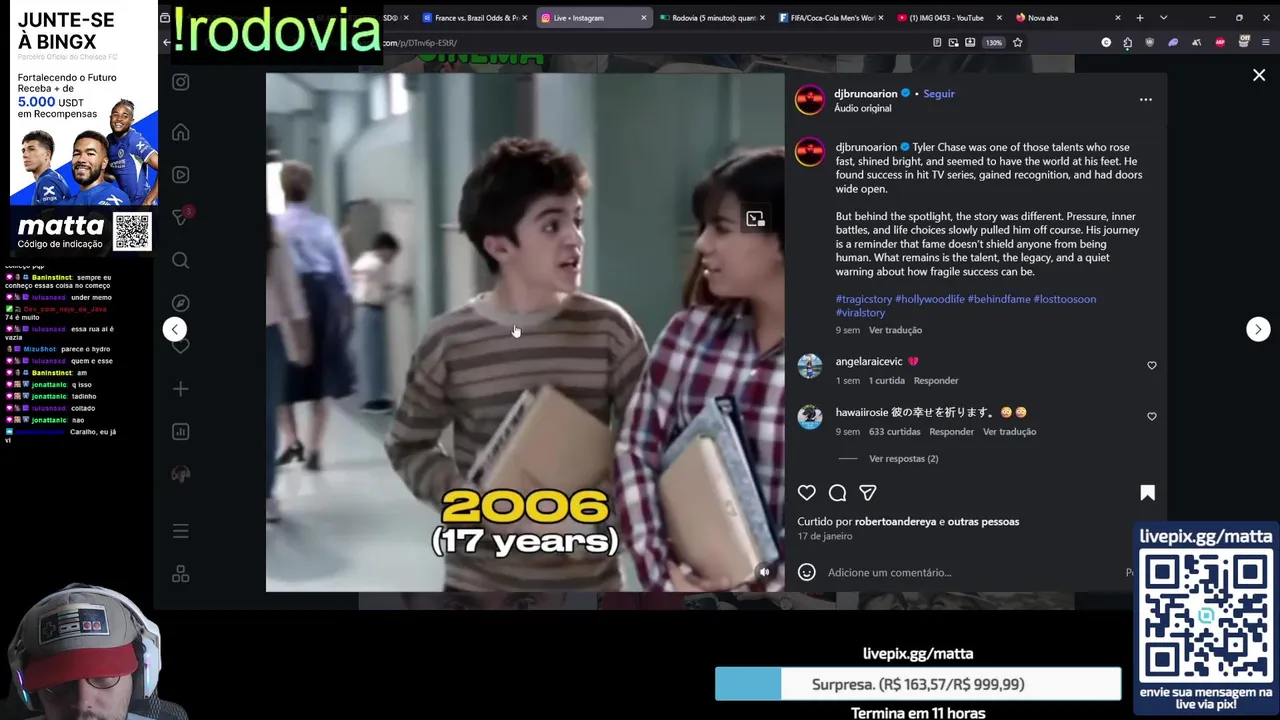
Task: Open the hawaiirosie commenter profile
Action: click(862, 412)
